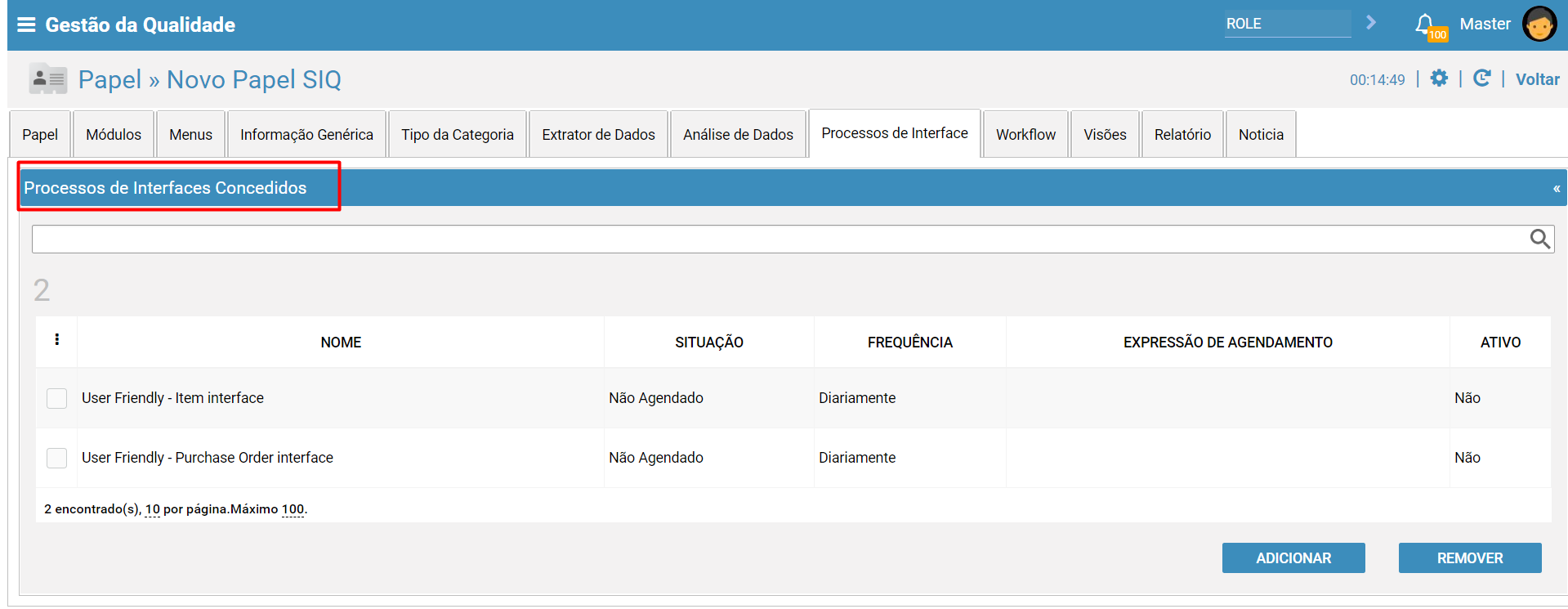Sort by the ATIVO column header
Viewport: 1568px width, 609px height.
(x=1500, y=342)
